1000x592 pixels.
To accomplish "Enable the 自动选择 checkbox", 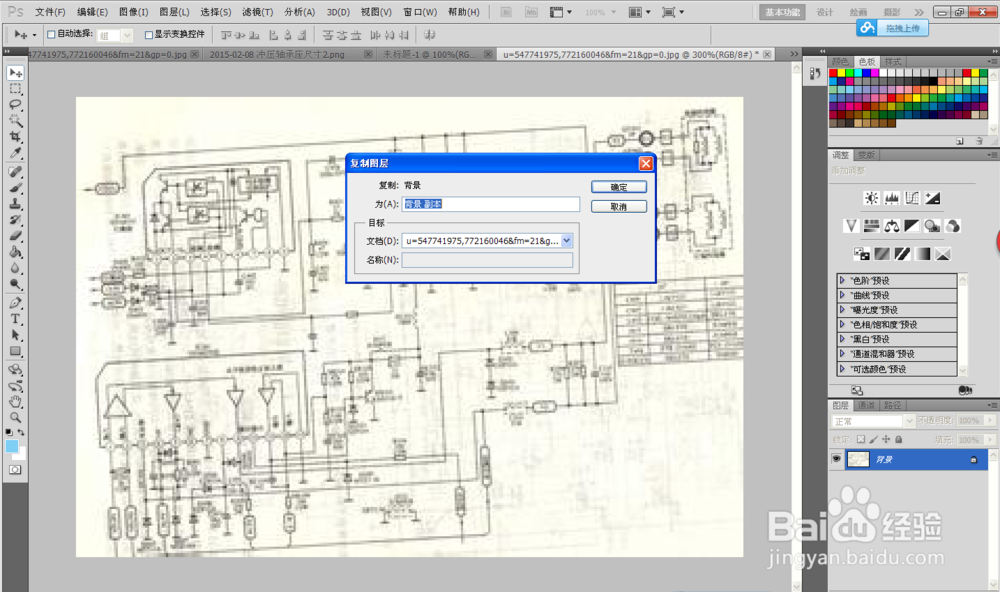I will point(51,34).
